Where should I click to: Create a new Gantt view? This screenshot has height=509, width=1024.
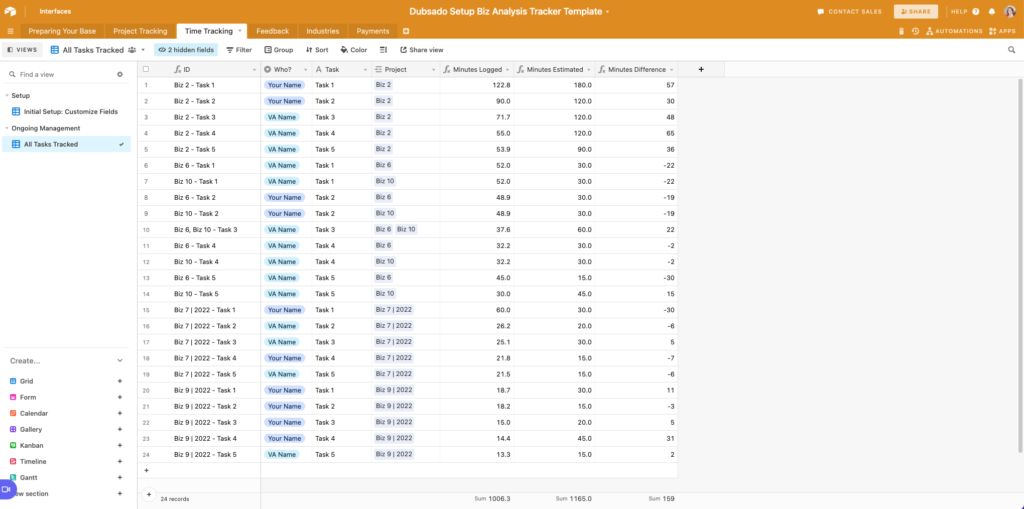point(65,478)
